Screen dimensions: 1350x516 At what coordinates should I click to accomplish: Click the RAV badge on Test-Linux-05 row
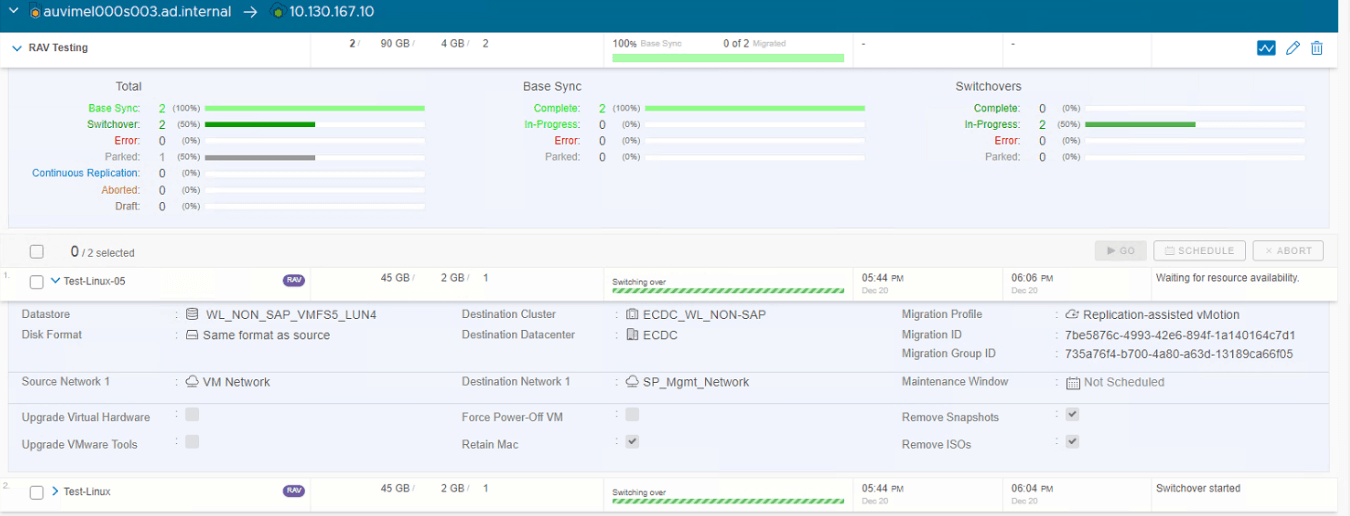coord(294,281)
